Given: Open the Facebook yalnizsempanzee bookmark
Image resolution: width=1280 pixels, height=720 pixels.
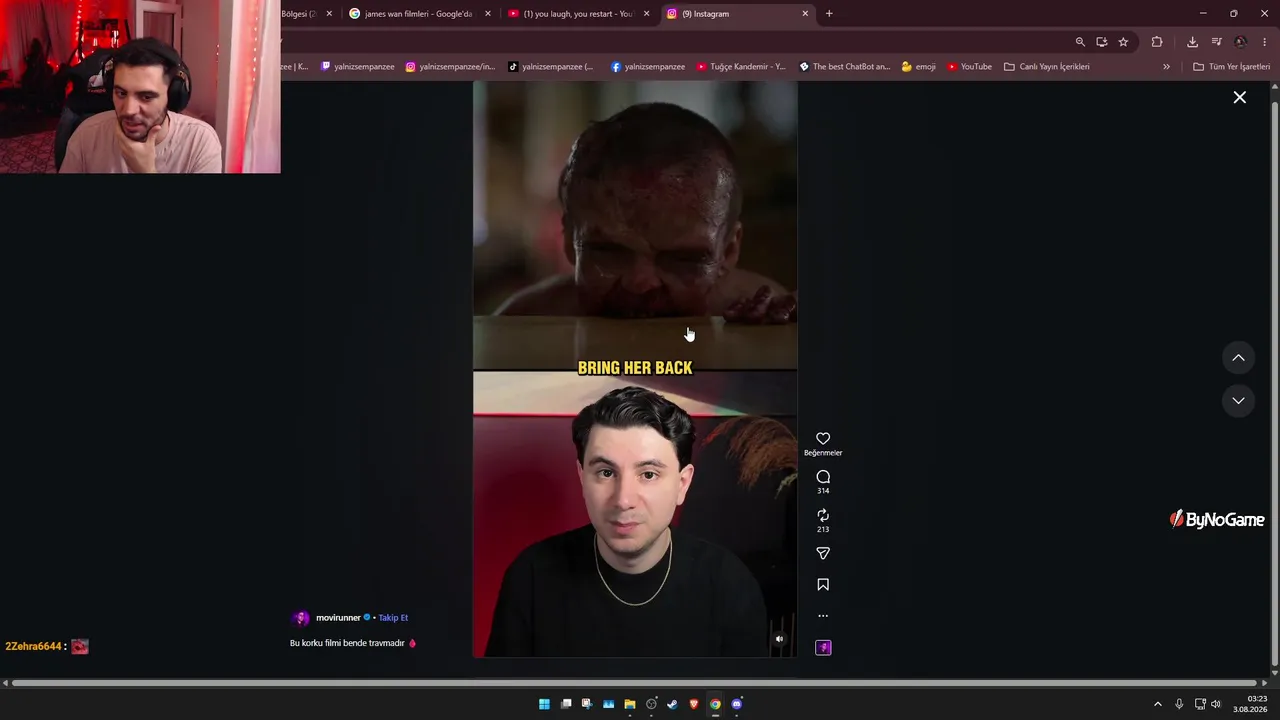Looking at the screenshot, I should (x=648, y=67).
